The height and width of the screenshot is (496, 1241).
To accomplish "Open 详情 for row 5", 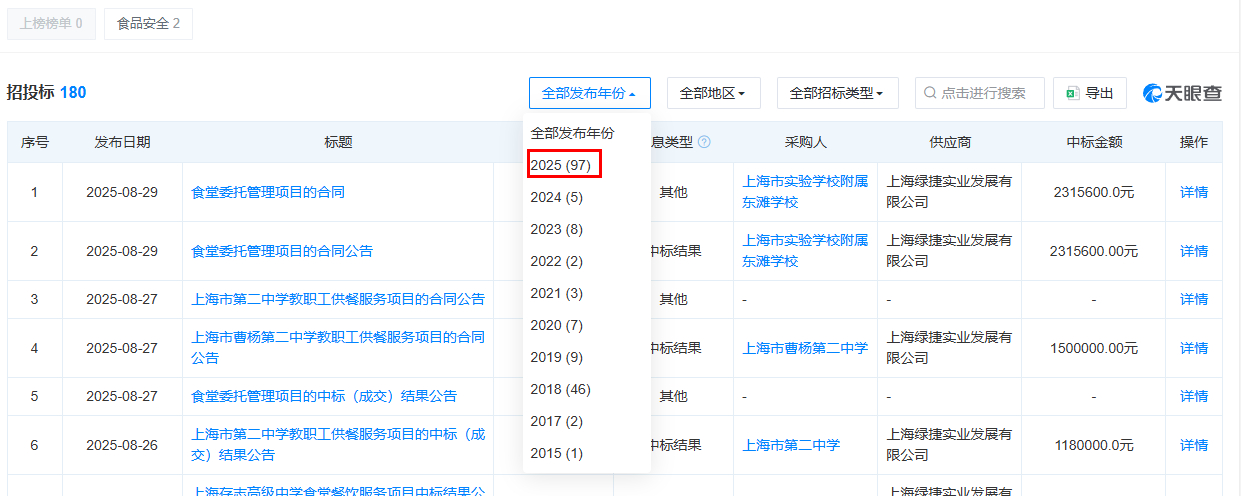I will tap(1194, 396).
